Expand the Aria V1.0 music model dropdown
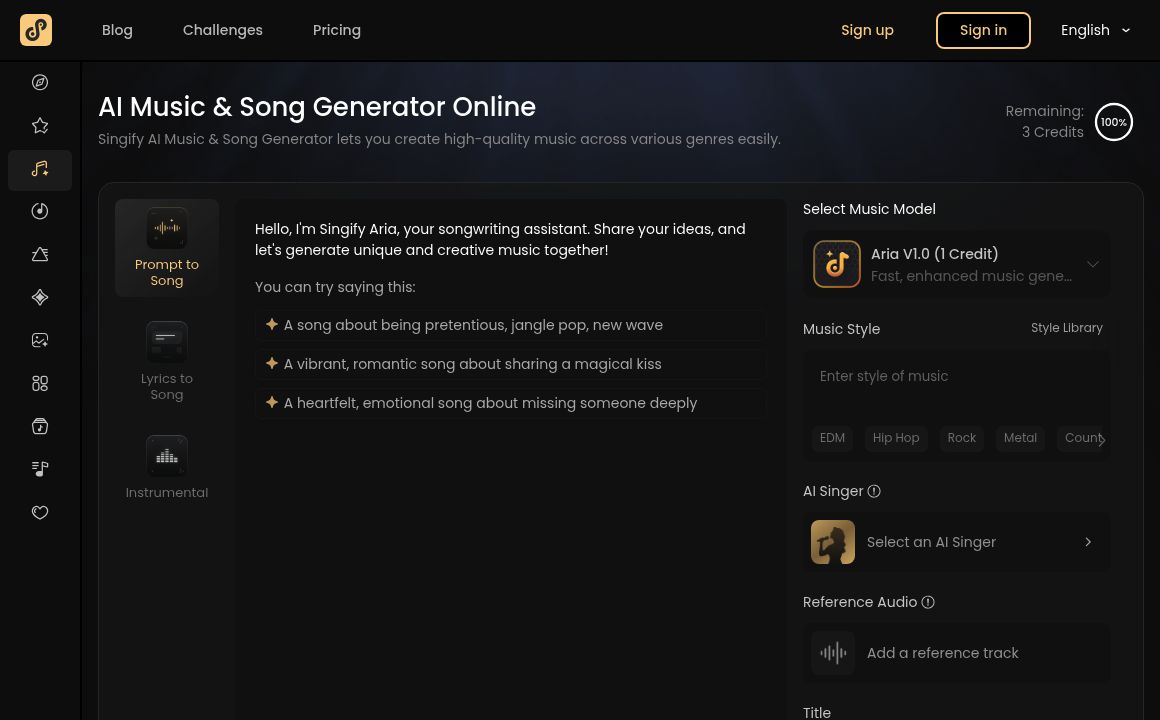Viewport: 1160px width, 720px height. click(x=1093, y=264)
